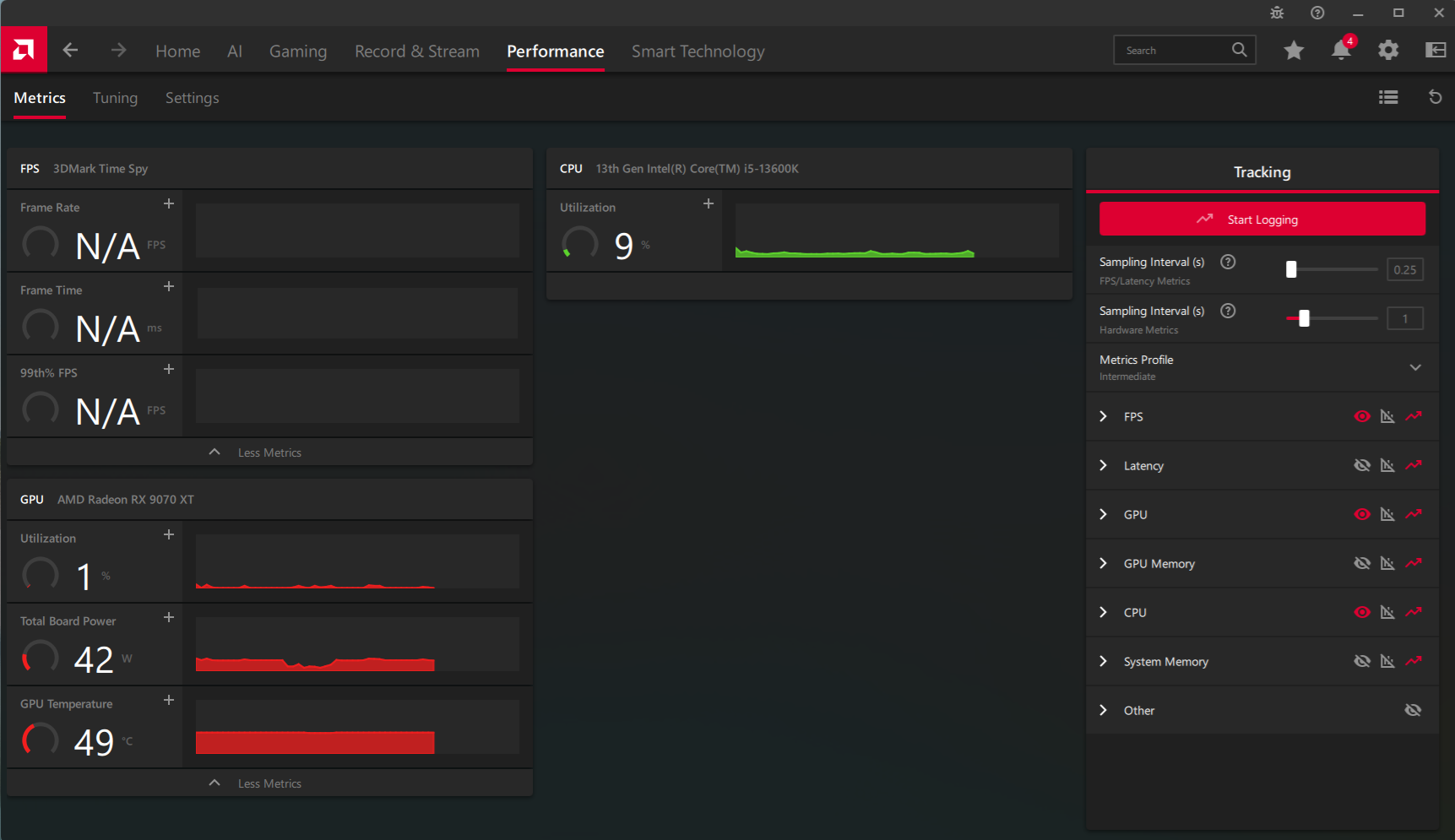Image resolution: width=1455 pixels, height=840 pixels.
Task: Add CPU Utilization with plus icon
Action: [708, 203]
